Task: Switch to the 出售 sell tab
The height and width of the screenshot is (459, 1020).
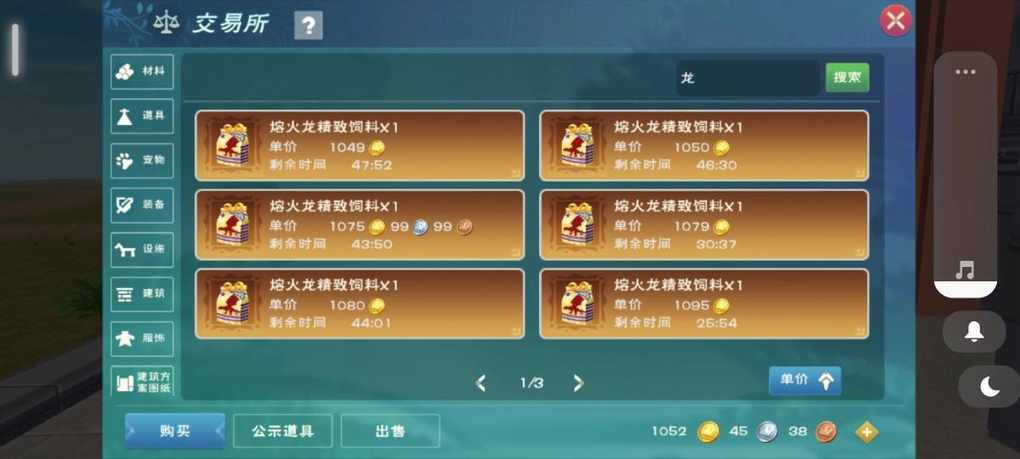Action: coord(390,431)
